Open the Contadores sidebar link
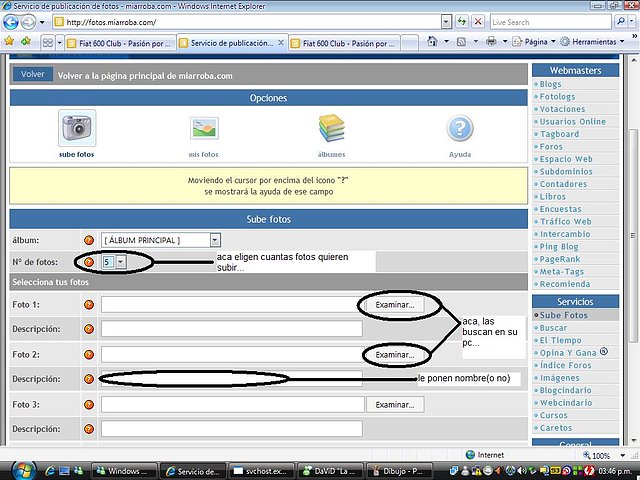 pos(563,184)
